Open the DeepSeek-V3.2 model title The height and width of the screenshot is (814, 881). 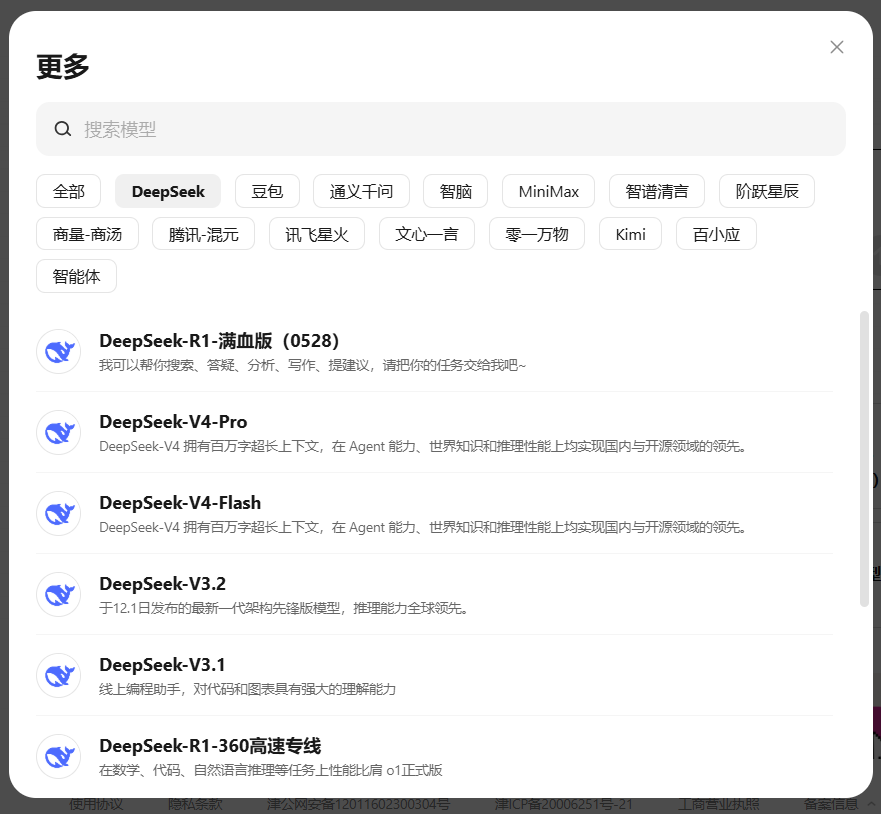[162, 584]
